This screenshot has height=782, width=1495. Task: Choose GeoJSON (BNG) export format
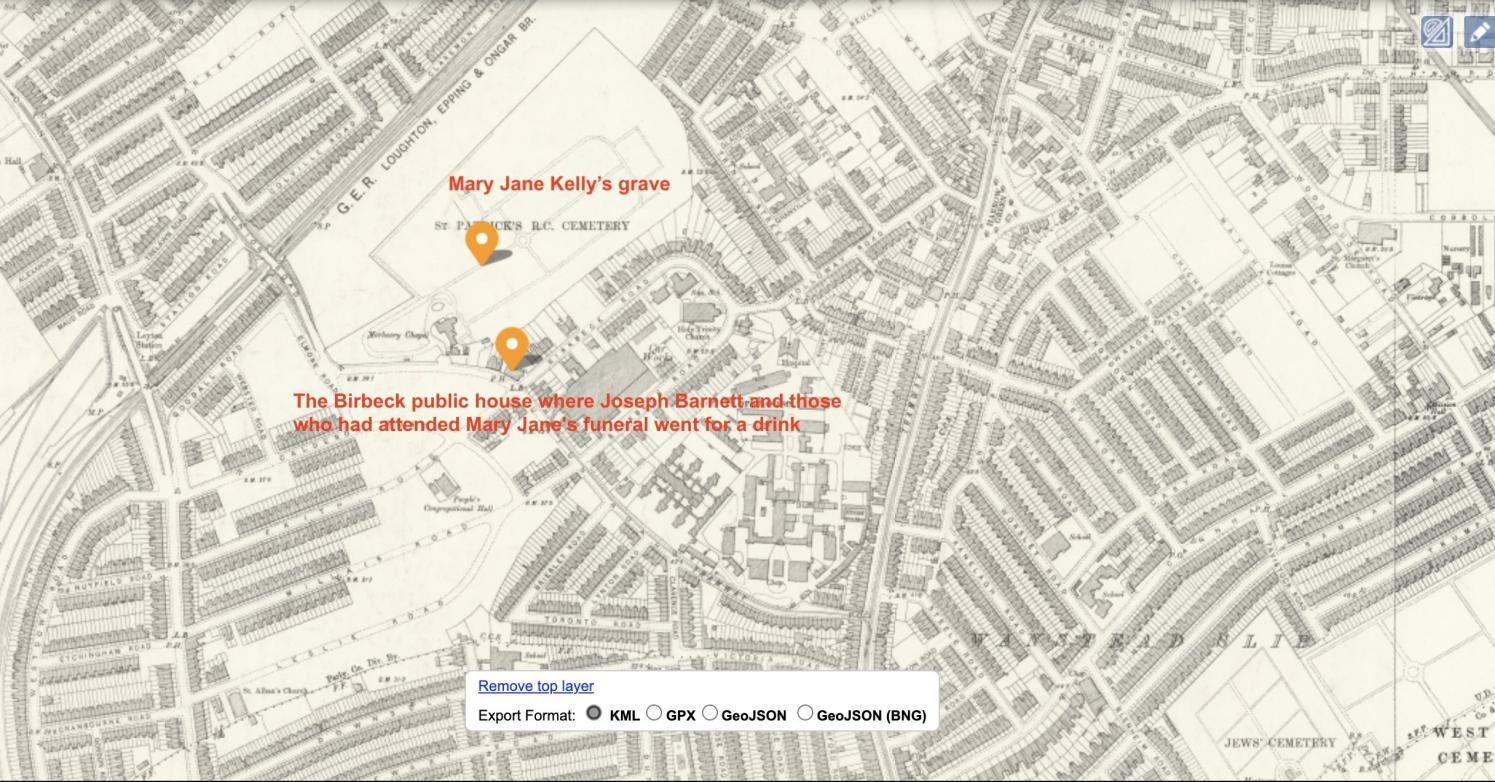(805, 713)
